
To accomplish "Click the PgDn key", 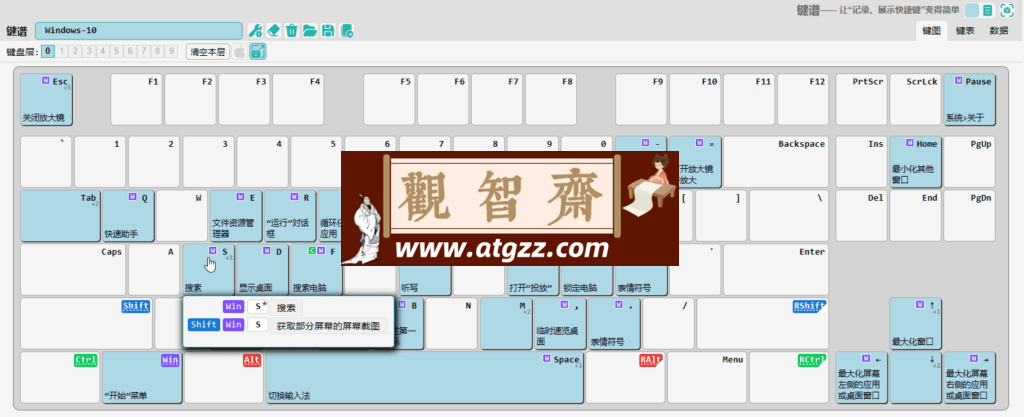I will [x=970, y=216].
